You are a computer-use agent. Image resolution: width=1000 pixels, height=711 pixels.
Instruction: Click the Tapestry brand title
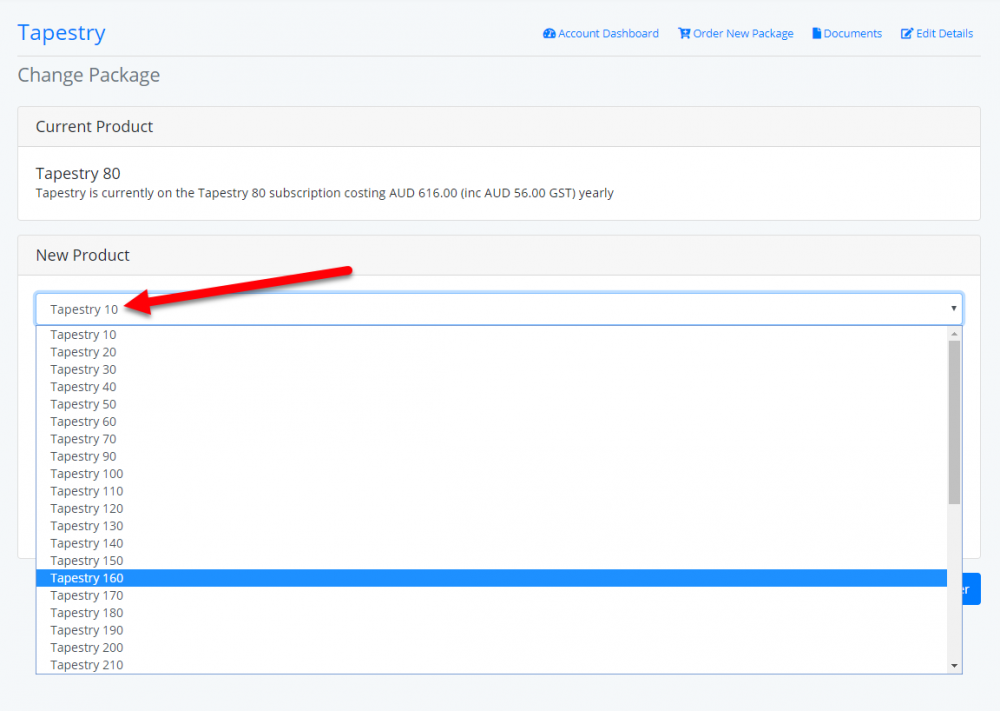[x=61, y=33]
